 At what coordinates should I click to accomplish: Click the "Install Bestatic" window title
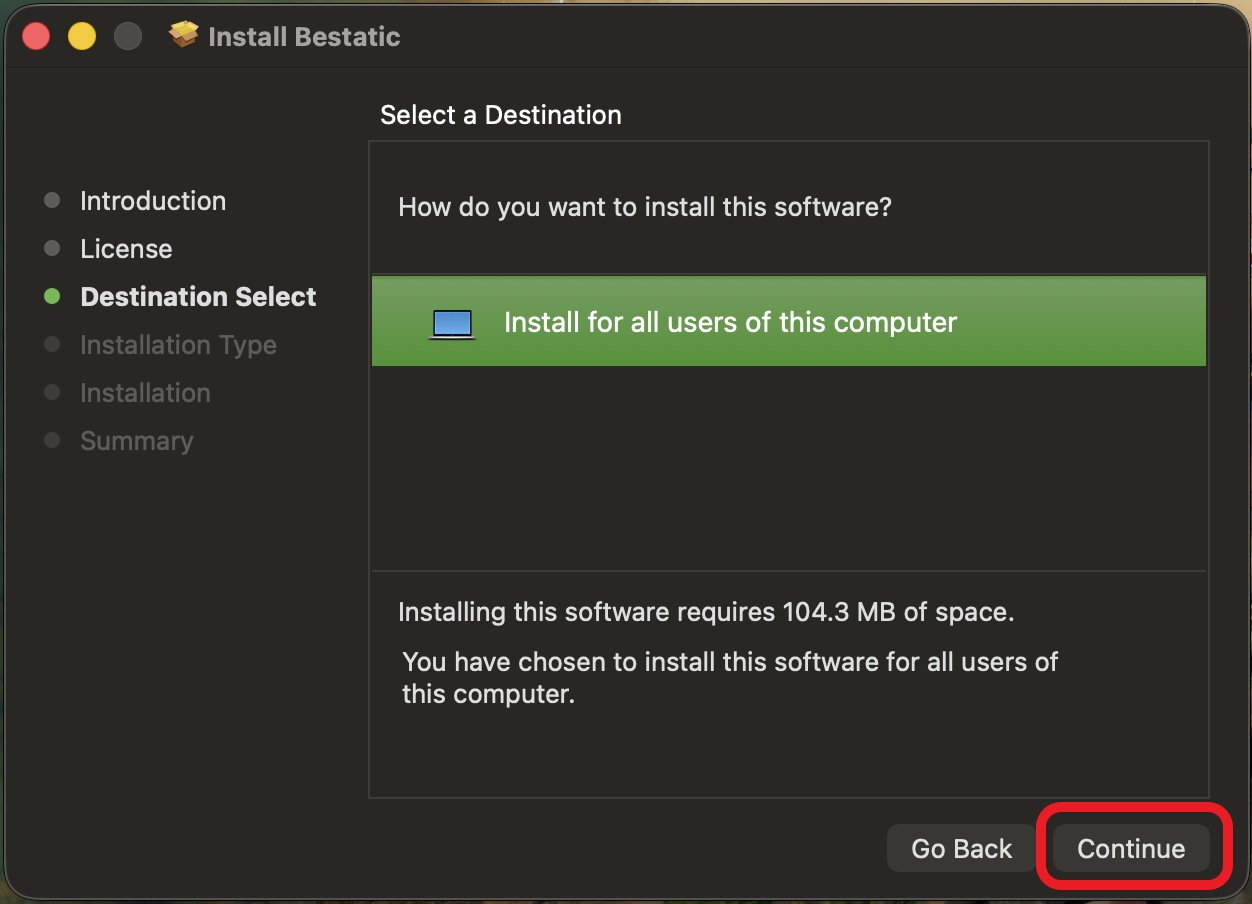(304, 37)
